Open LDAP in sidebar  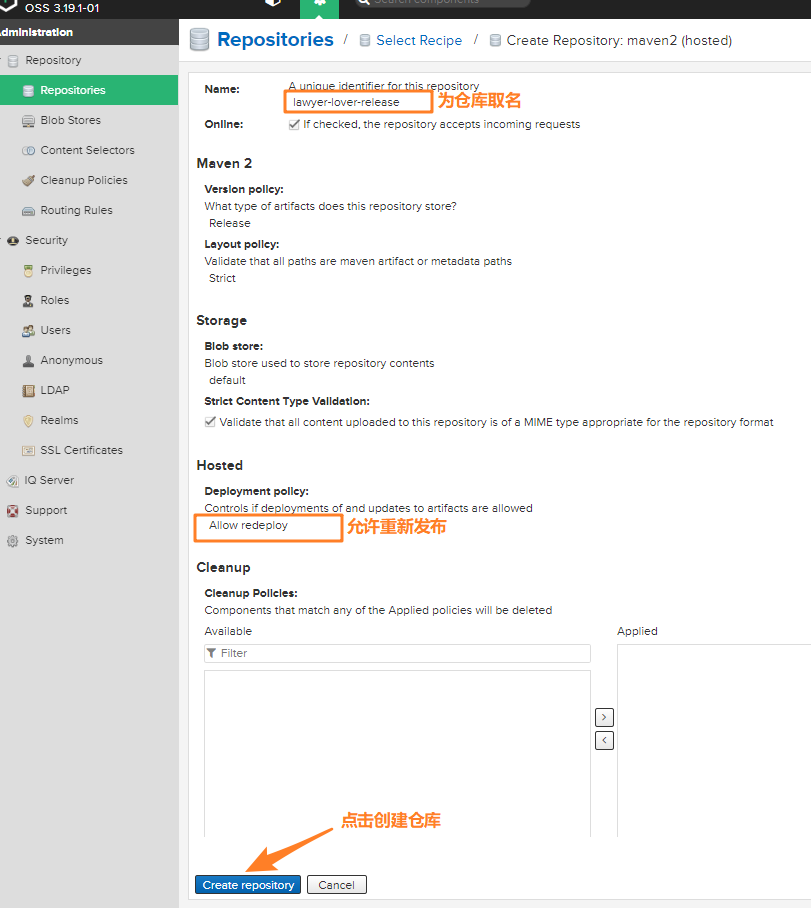coord(89,391)
